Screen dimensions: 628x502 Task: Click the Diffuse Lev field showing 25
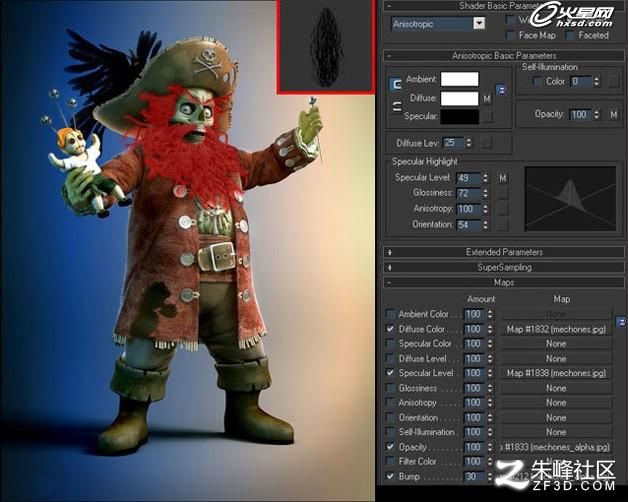point(453,143)
